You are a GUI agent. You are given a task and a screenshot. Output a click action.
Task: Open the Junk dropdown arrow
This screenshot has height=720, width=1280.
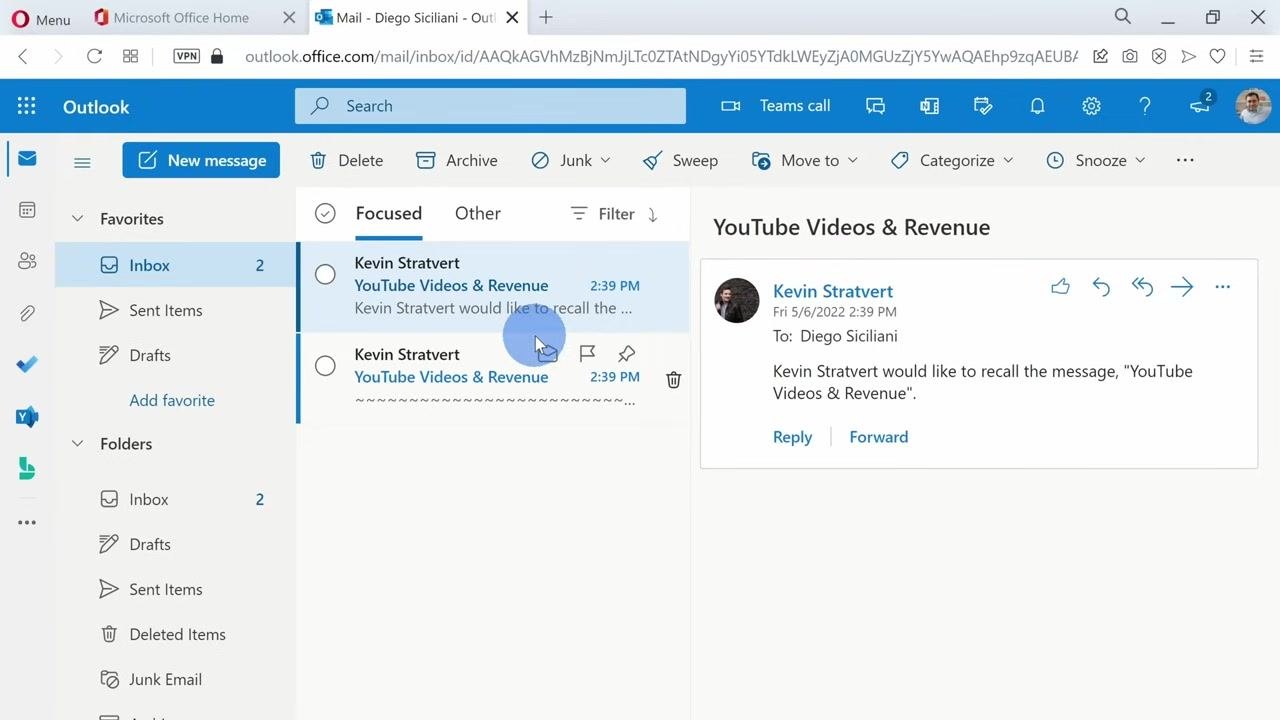coord(606,161)
